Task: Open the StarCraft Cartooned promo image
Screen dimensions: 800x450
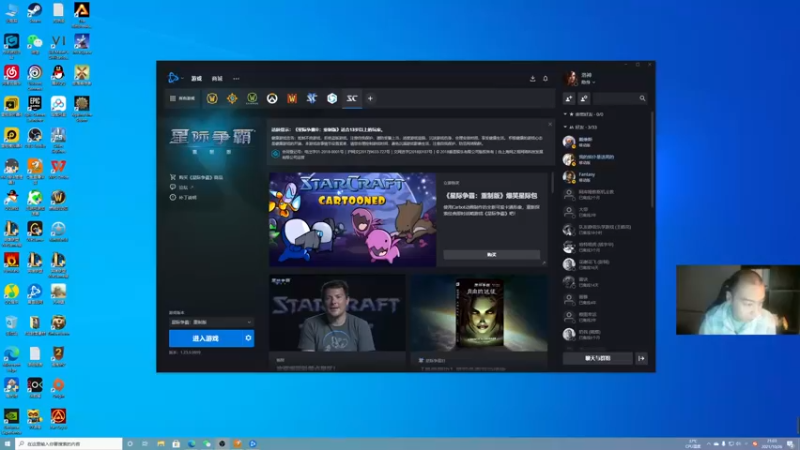Action: (x=353, y=219)
